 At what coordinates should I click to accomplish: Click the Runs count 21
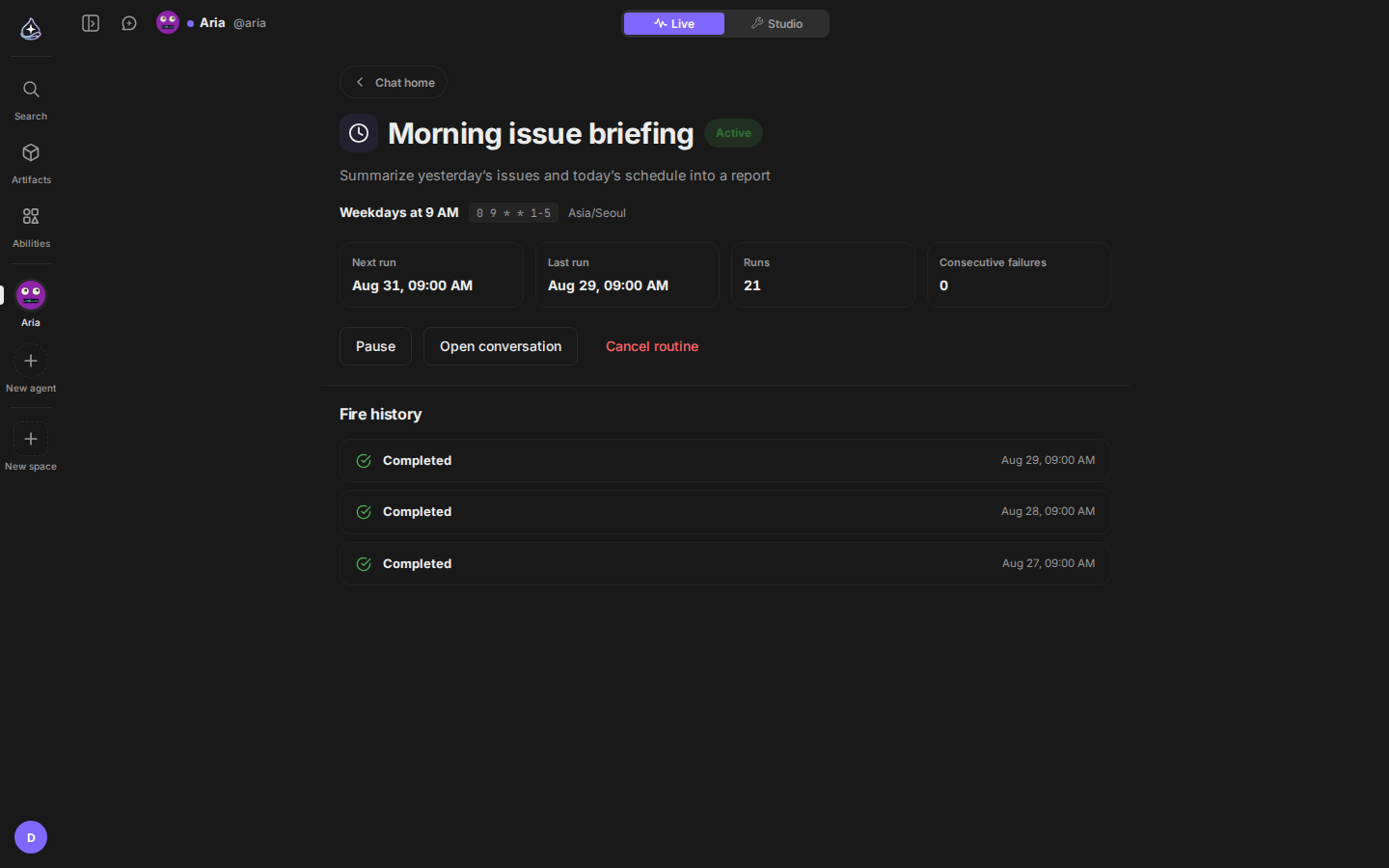click(752, 285)
